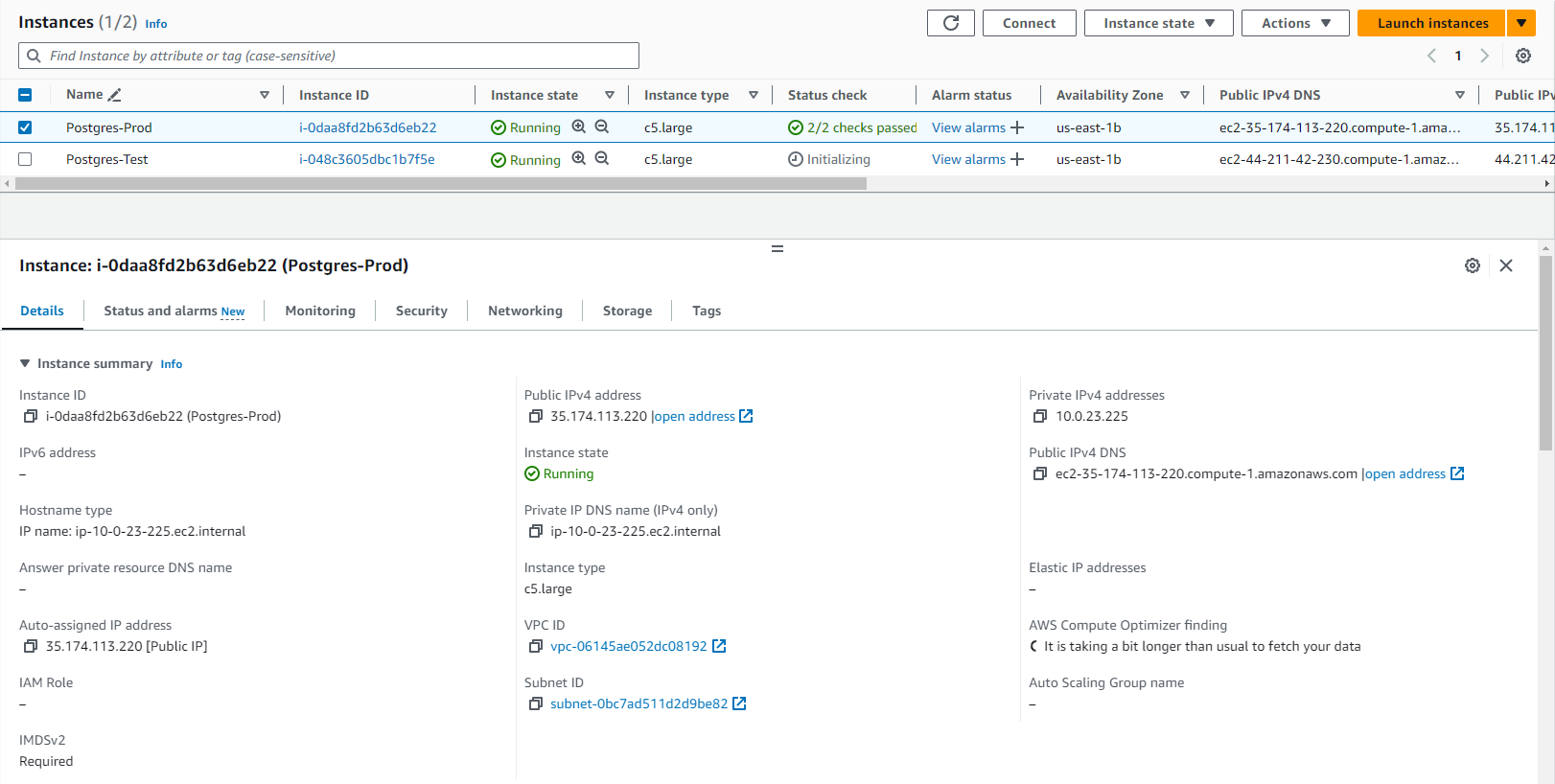Click the horizontal table scrollbar
Viewport: 1555px width, 784px height.
tap(441, 183)
